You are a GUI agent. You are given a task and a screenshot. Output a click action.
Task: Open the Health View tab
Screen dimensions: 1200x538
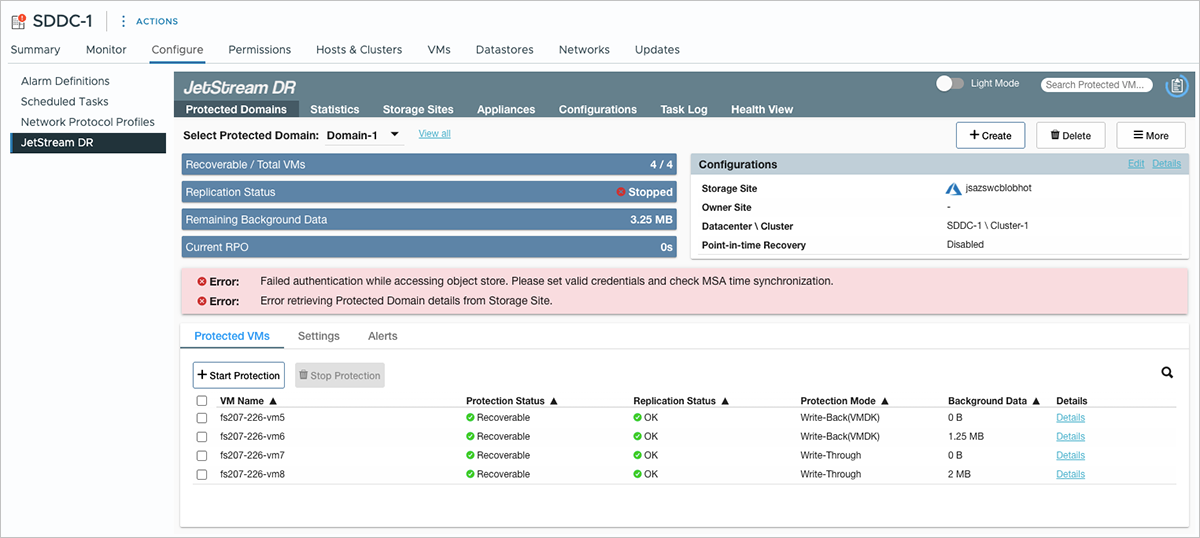click(x=761, y=110)
